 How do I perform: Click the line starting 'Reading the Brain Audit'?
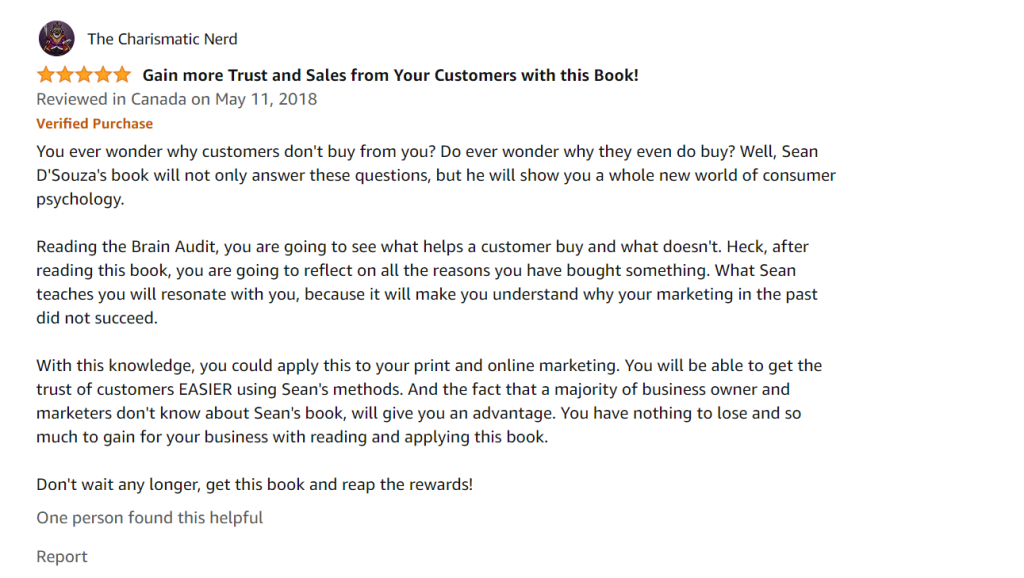pos(423,247)
